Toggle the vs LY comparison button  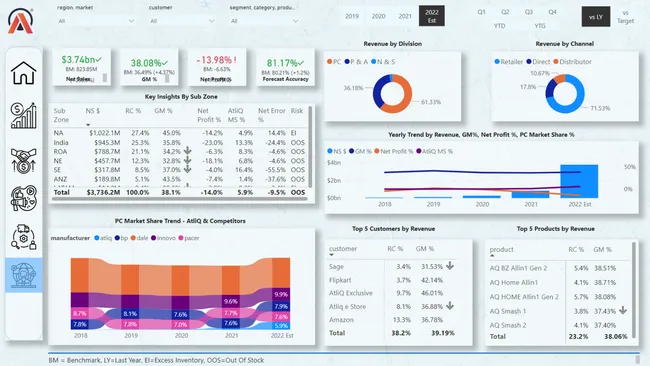pyautogui.click(x=596, y=17)
